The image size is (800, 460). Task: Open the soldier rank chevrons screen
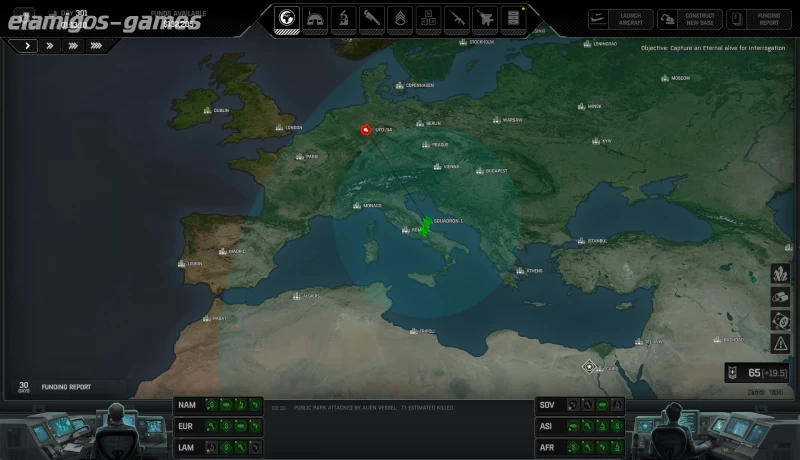400,19
